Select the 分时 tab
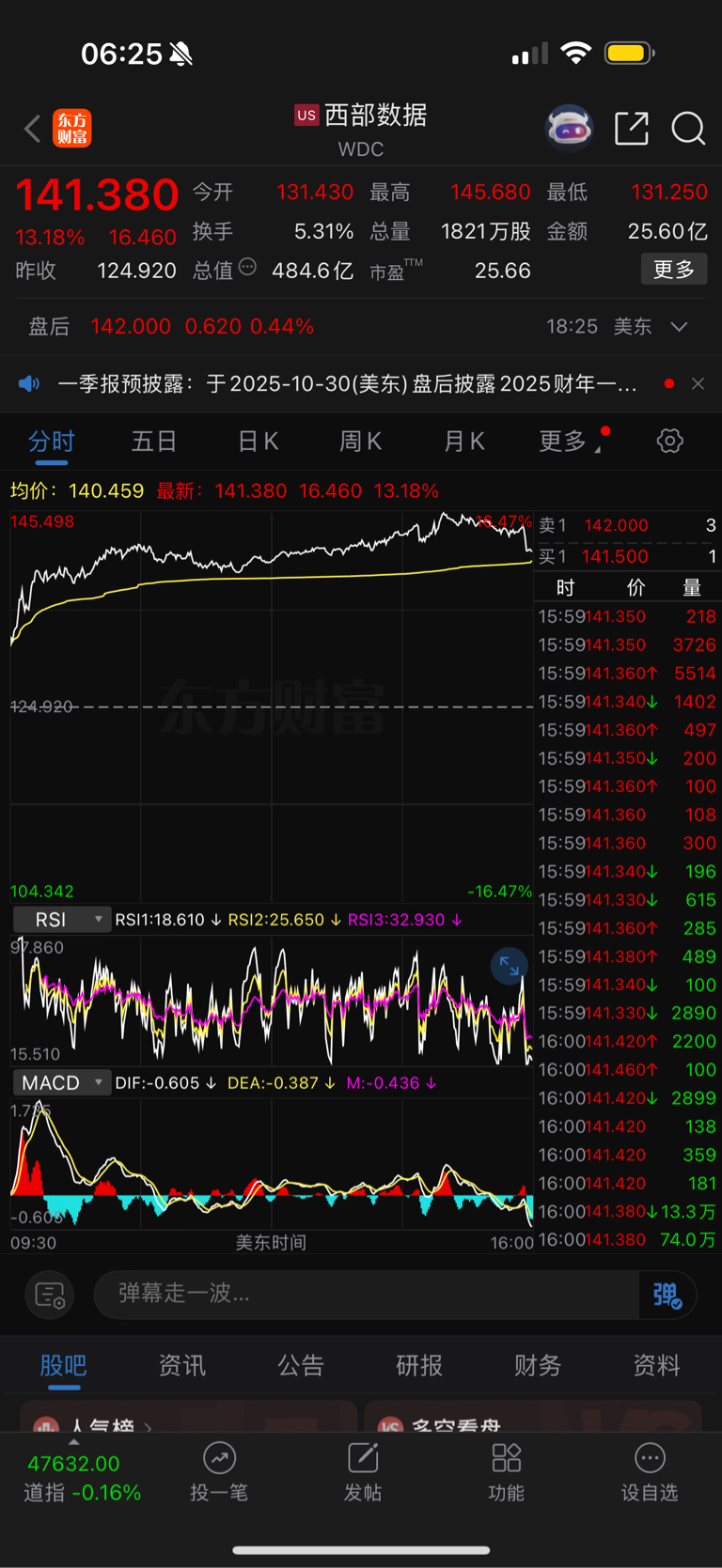The image size is (722, 1568). point(52,442)
